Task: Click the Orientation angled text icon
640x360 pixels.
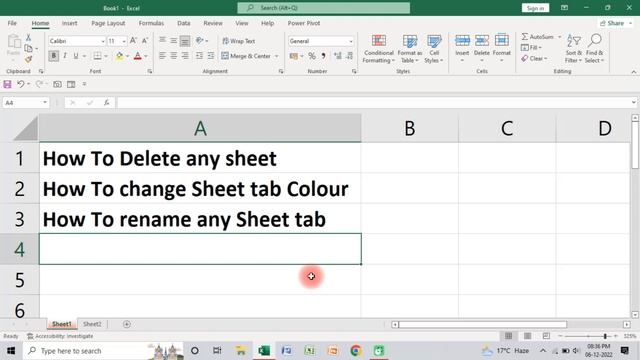Action: tap(200, 40)
